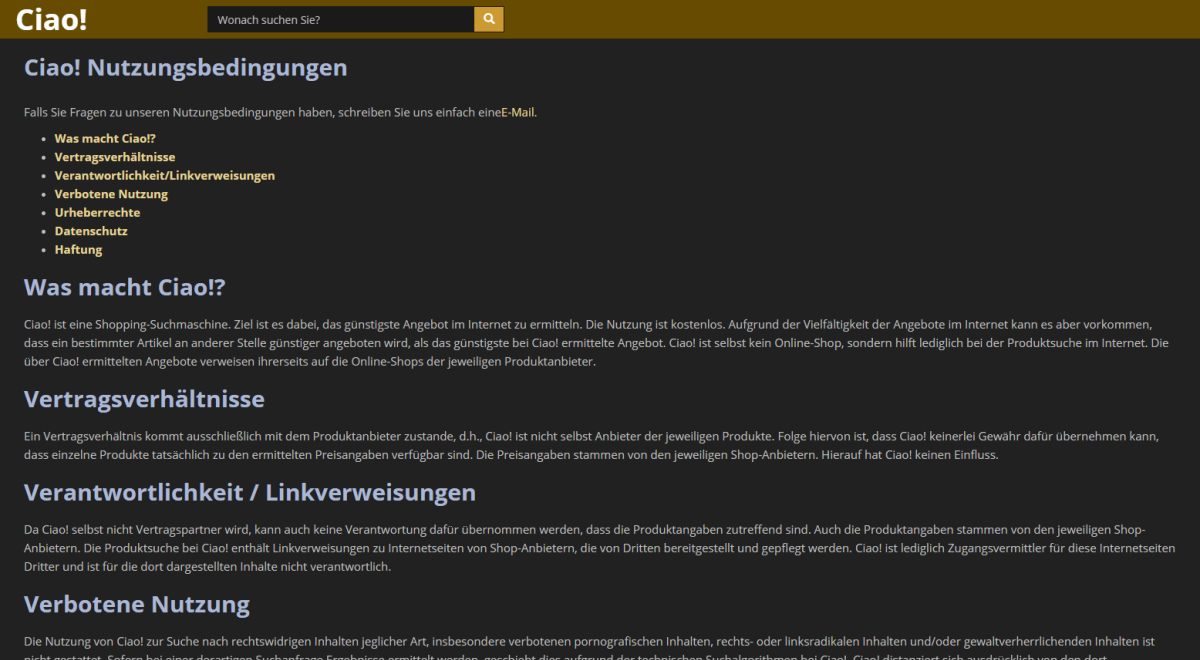Jump to 'Was macht Ciao!?' section link
Viewport: 1200px width, 660px height.
(x=105, y=139)
